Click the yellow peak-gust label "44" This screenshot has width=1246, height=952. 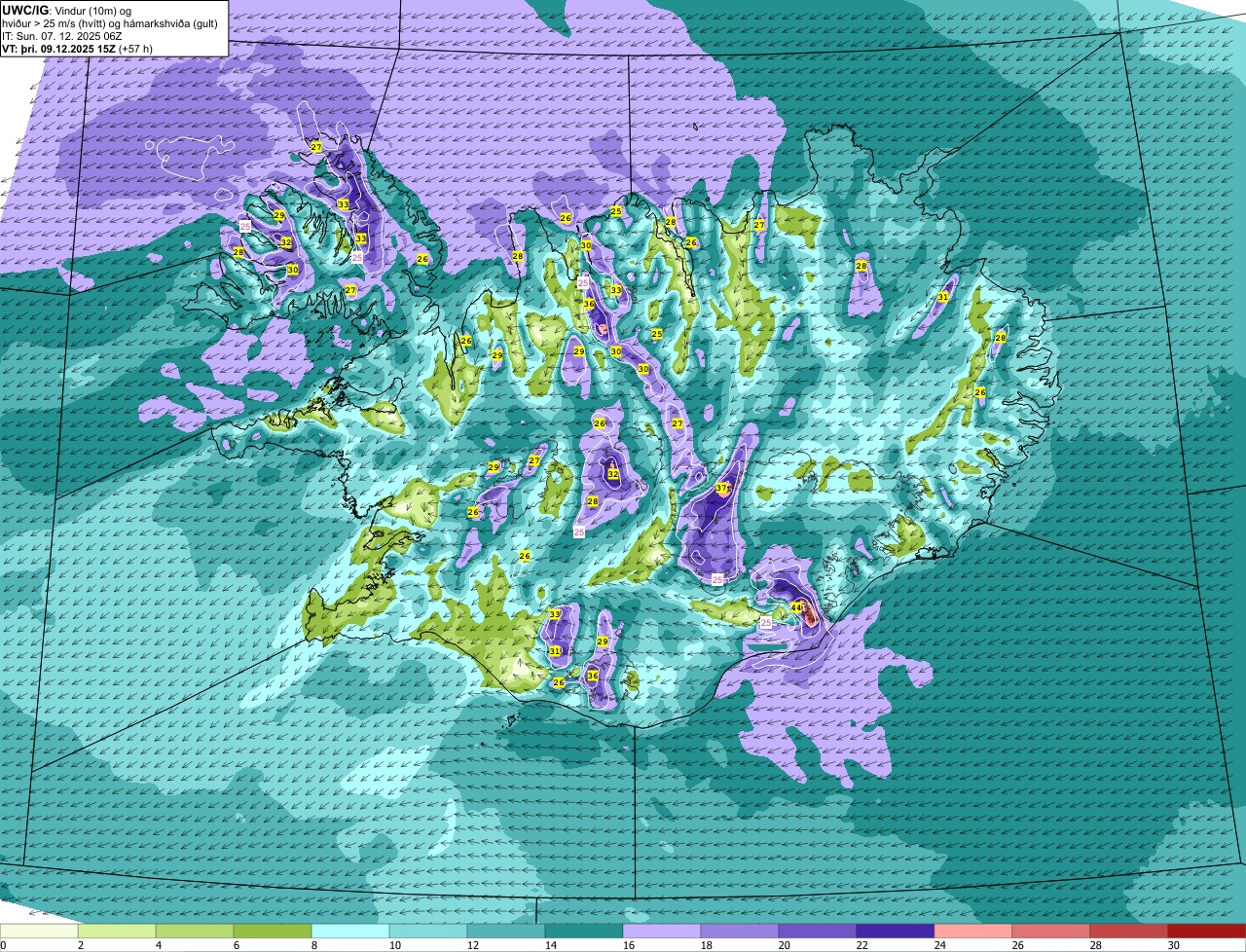796,607
